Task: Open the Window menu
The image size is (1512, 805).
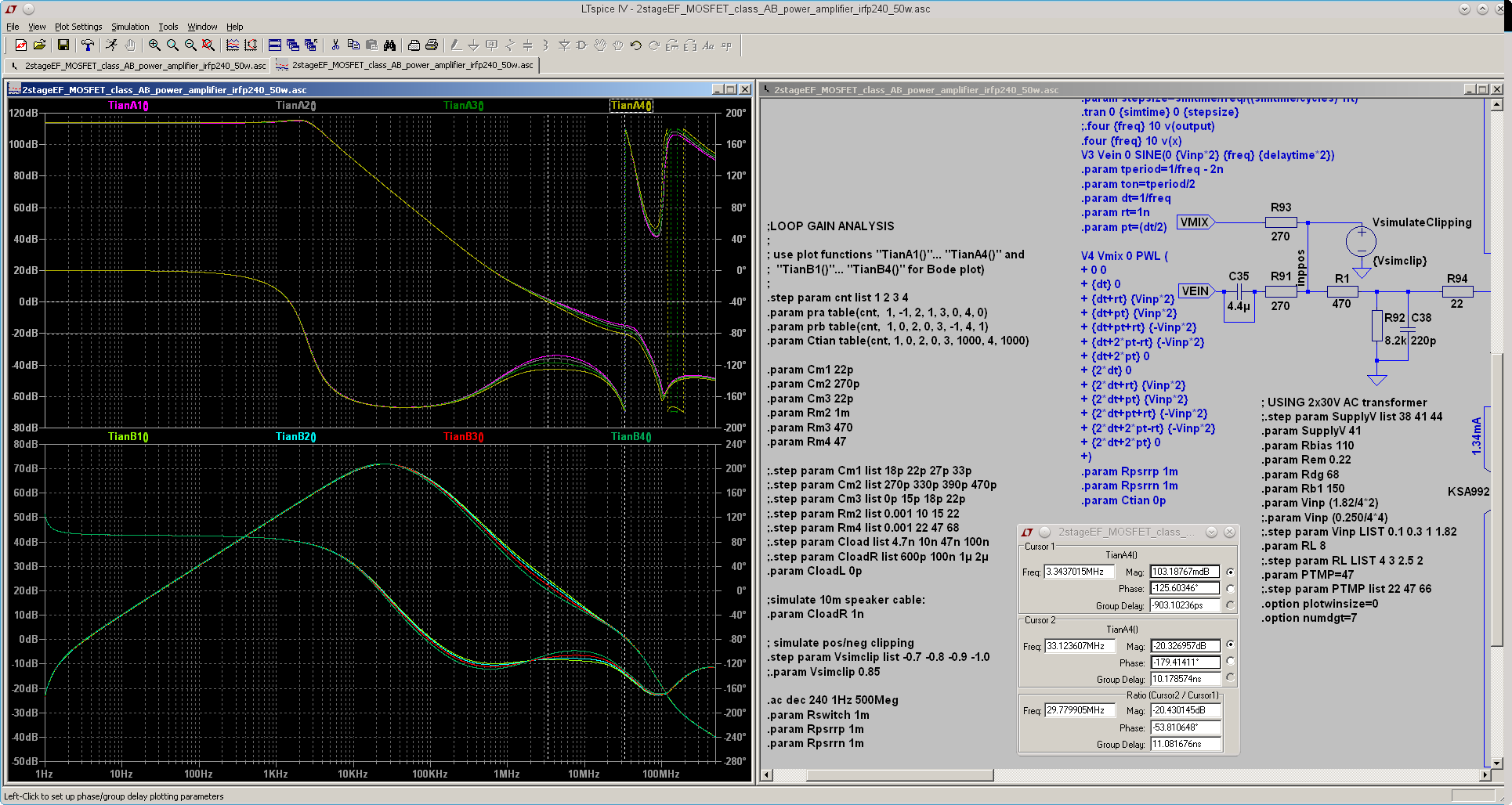Action: (202, 27)
